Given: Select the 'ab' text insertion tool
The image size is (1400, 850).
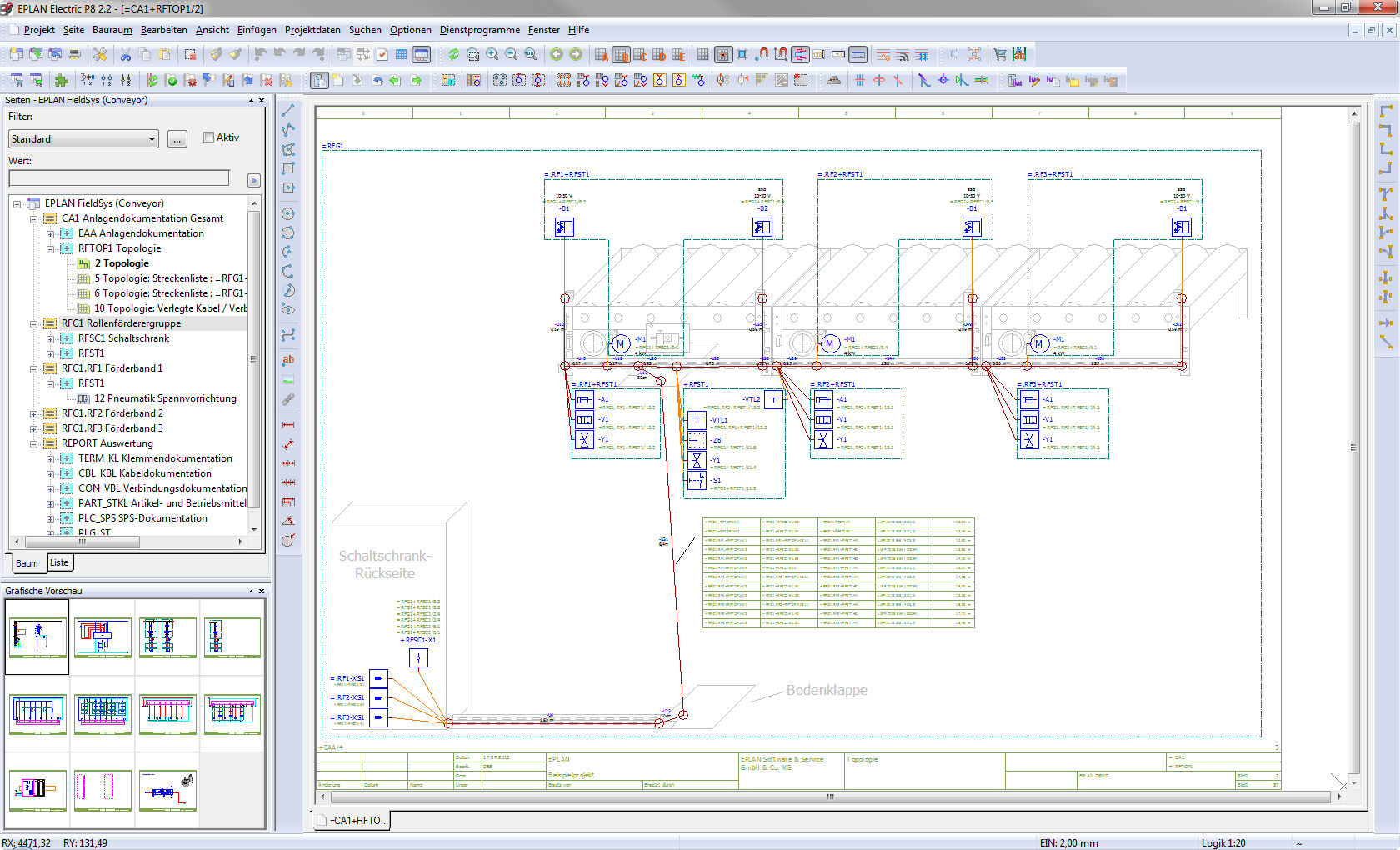Looking at the screenshot, I should [288, 360].
